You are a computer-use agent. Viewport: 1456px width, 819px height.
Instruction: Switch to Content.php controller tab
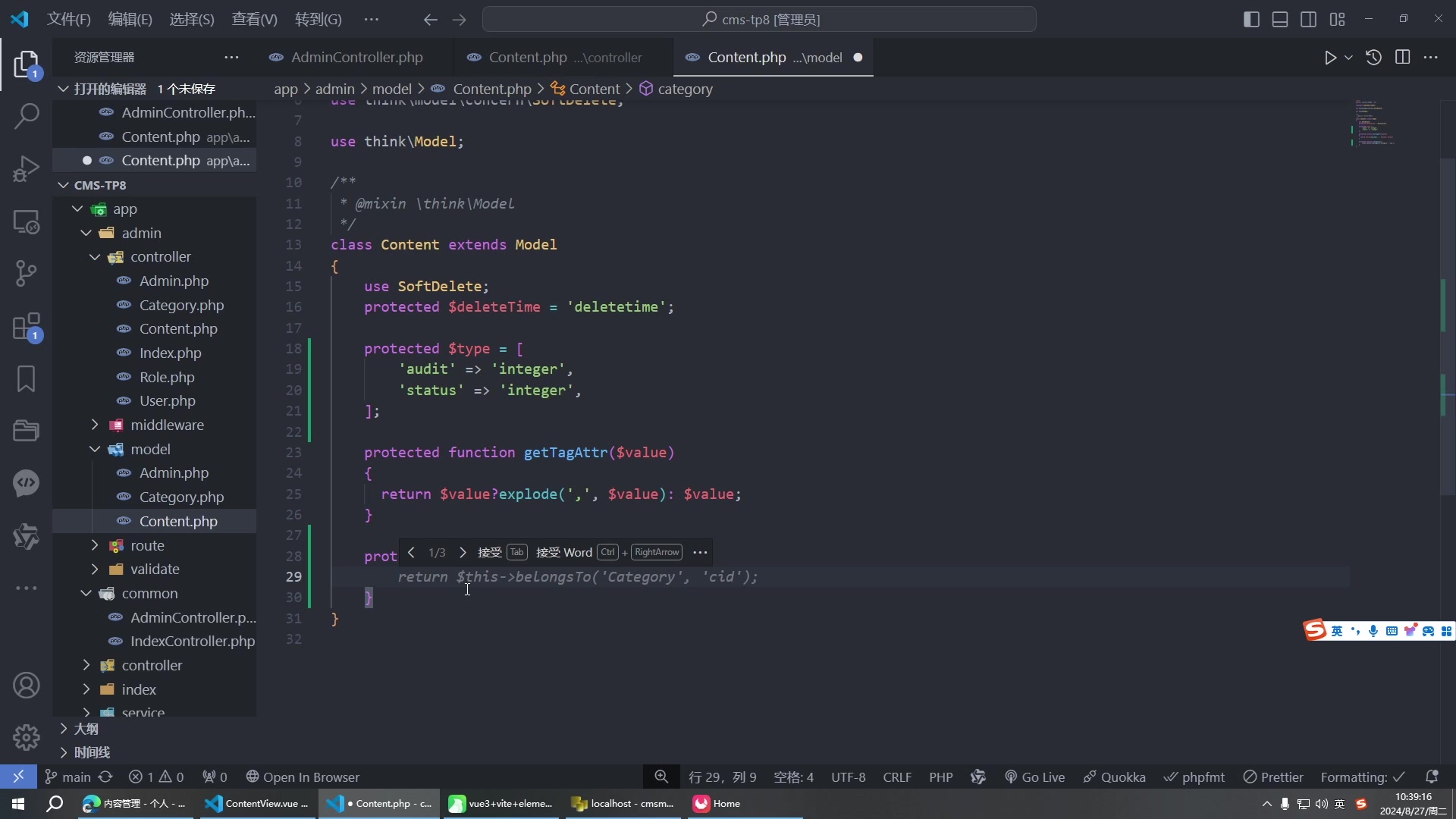(x=563, y=58)
